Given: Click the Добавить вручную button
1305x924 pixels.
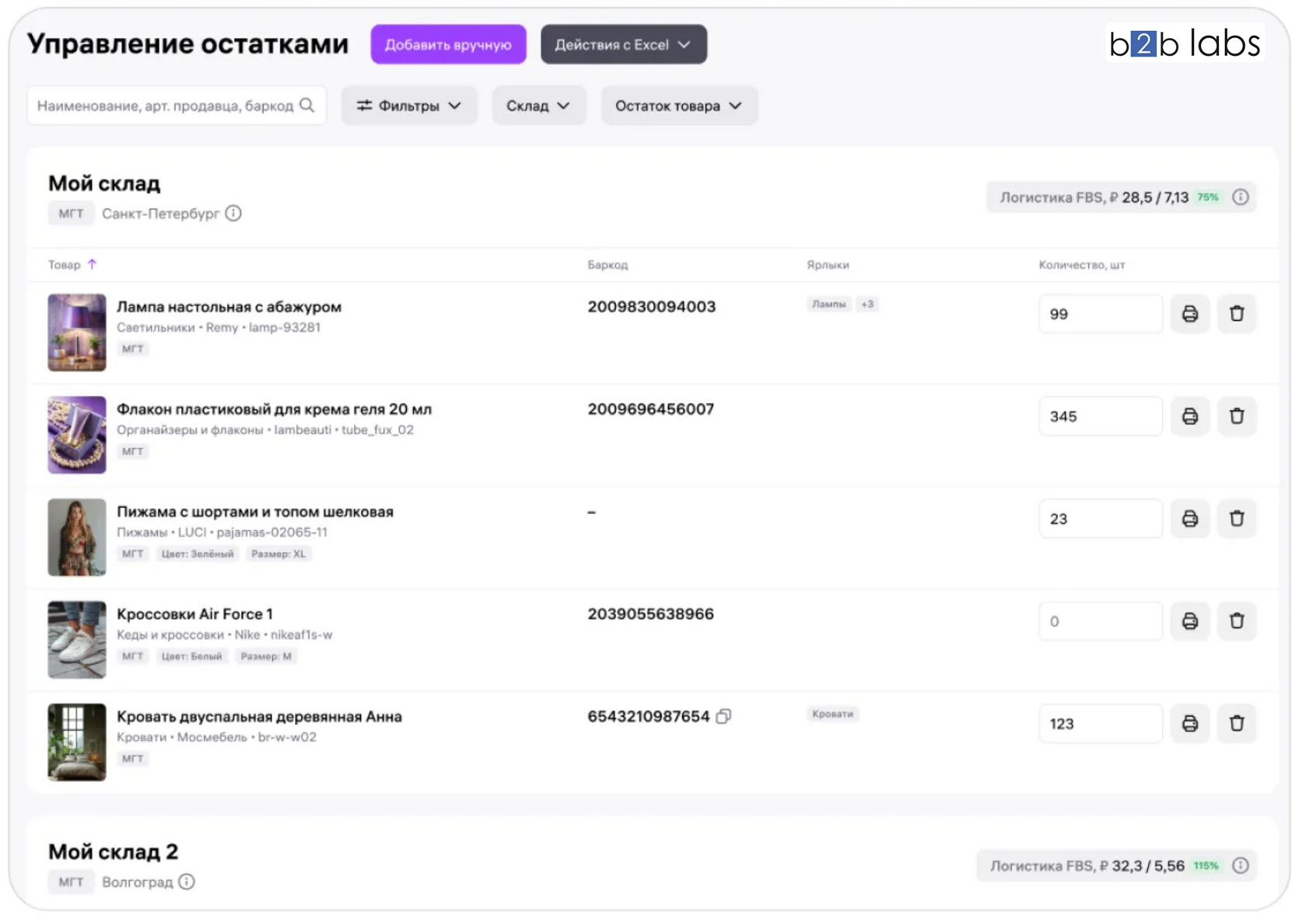Looking at the screenshot, I should pyautogui.click(x=448, y=44).
